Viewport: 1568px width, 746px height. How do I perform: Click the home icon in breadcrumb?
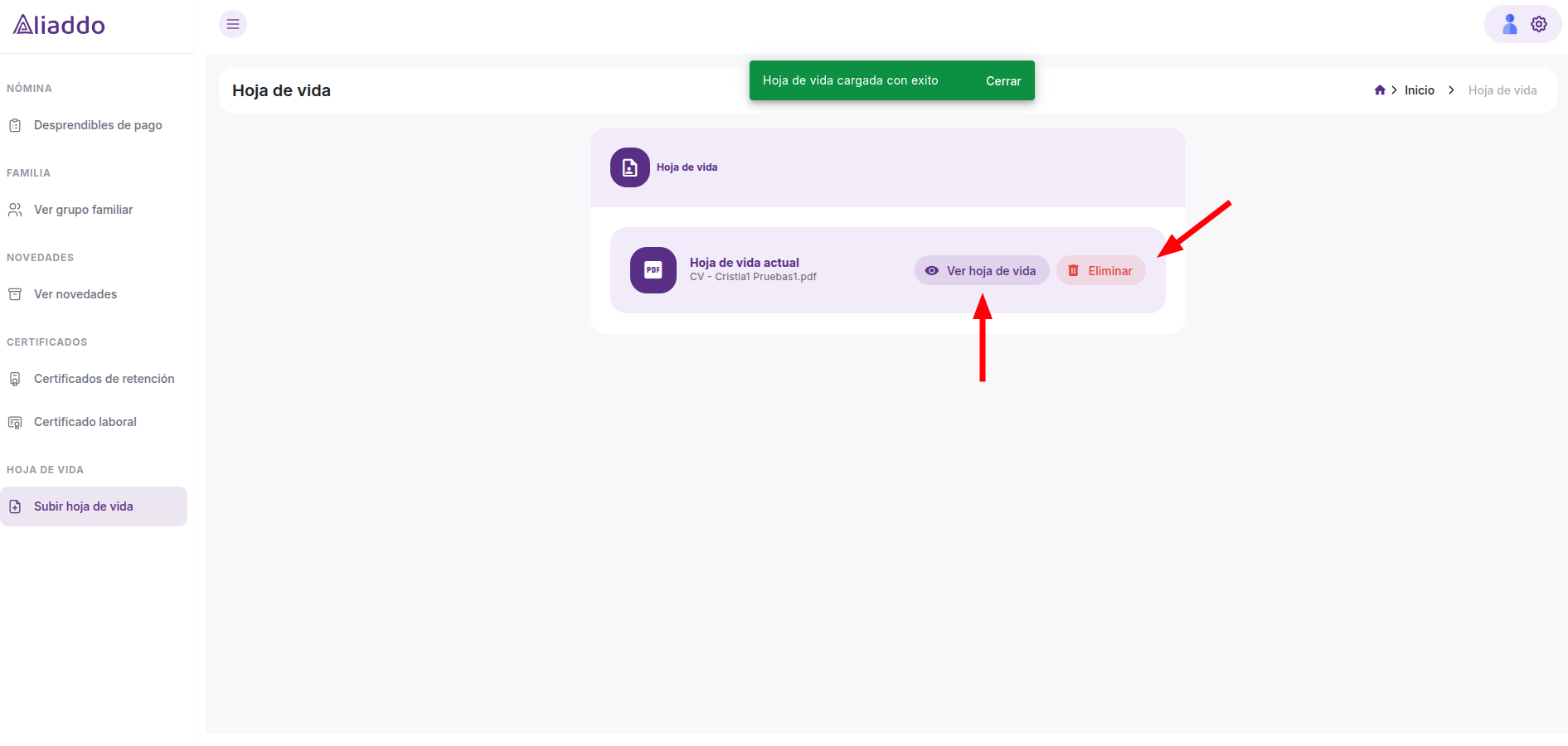pyautogui.click(x=1380, y=90)
